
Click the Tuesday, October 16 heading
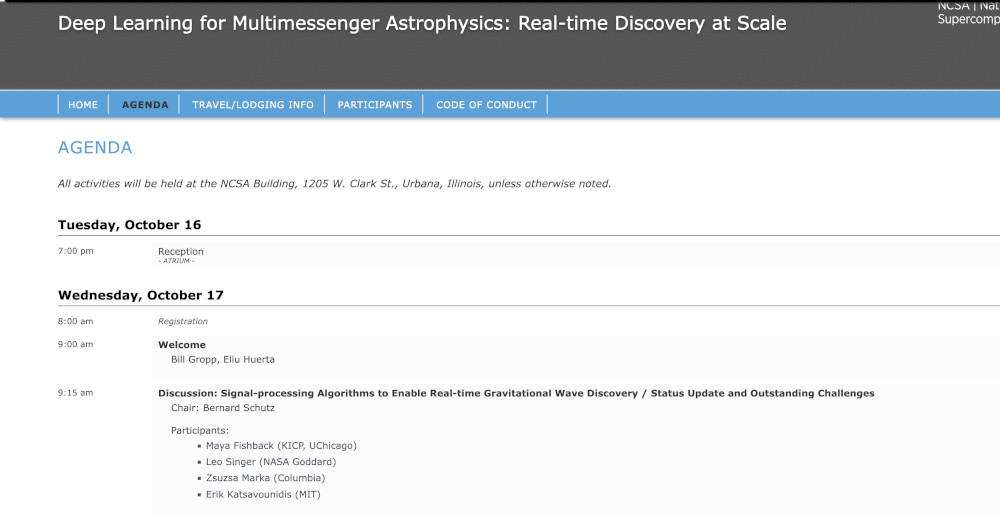tap(129, 225)
